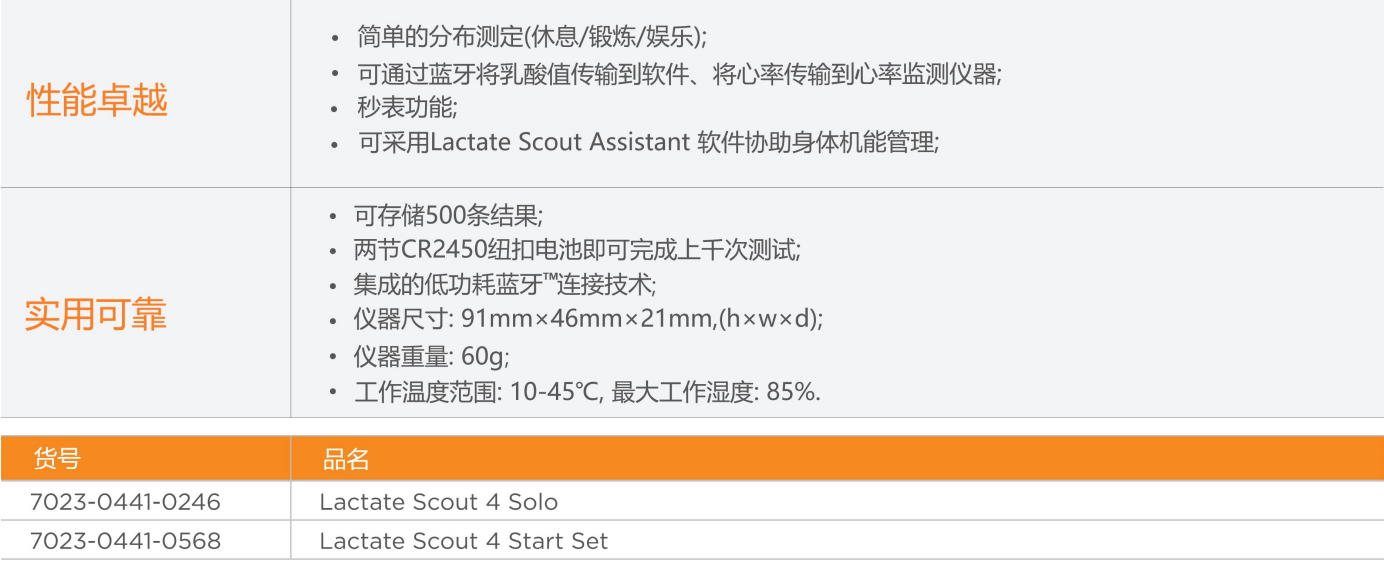
Task: Select the CR2450纽扣电池 text line
Action: click(x=578, y=250)
